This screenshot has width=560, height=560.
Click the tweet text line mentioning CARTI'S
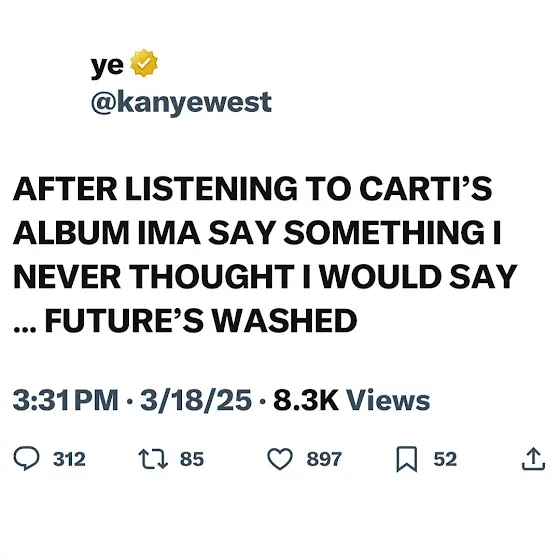[x=252, y=189]
